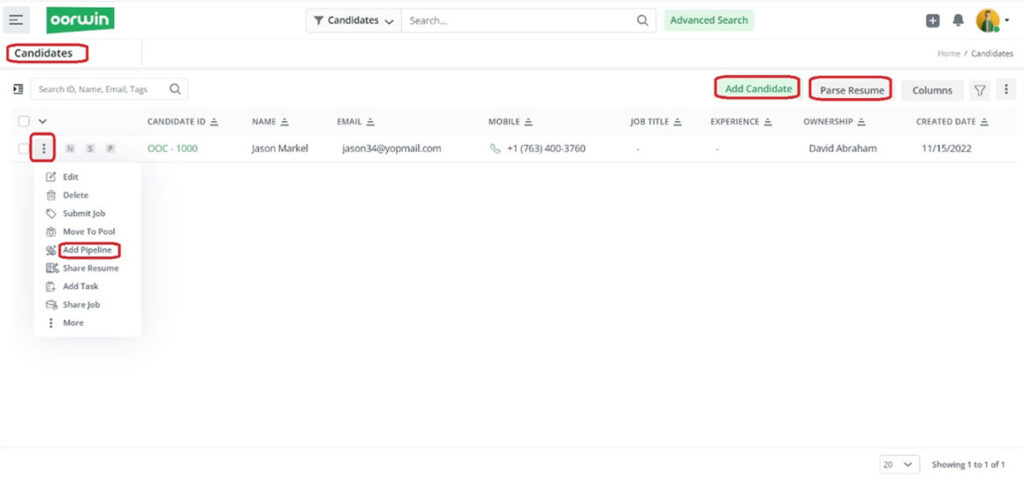1024x477 pixels.
Task: Click the S badge on Jason Markel row
Action: pyautogui.click(x=90, y=149)
